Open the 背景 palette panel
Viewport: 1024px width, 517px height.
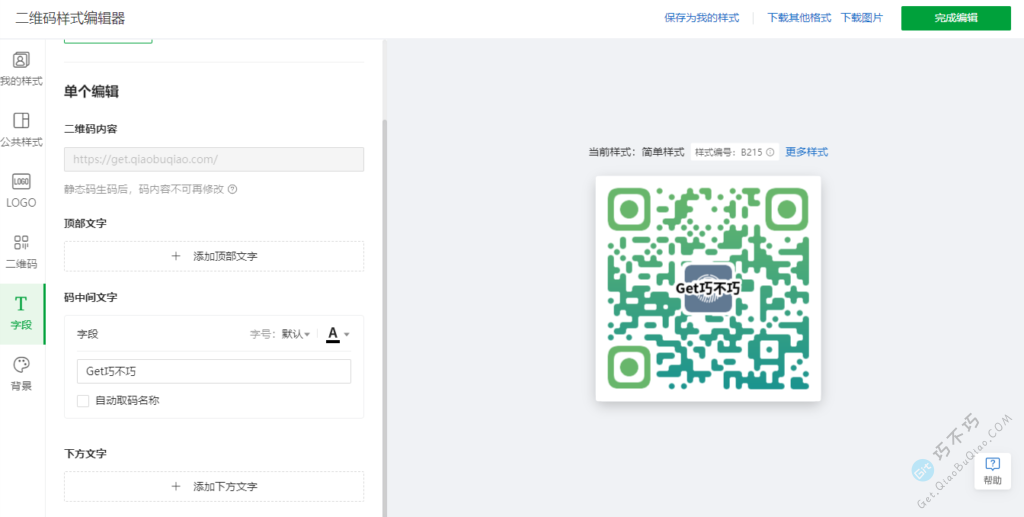pyautogui.click(x=21, y=372)
